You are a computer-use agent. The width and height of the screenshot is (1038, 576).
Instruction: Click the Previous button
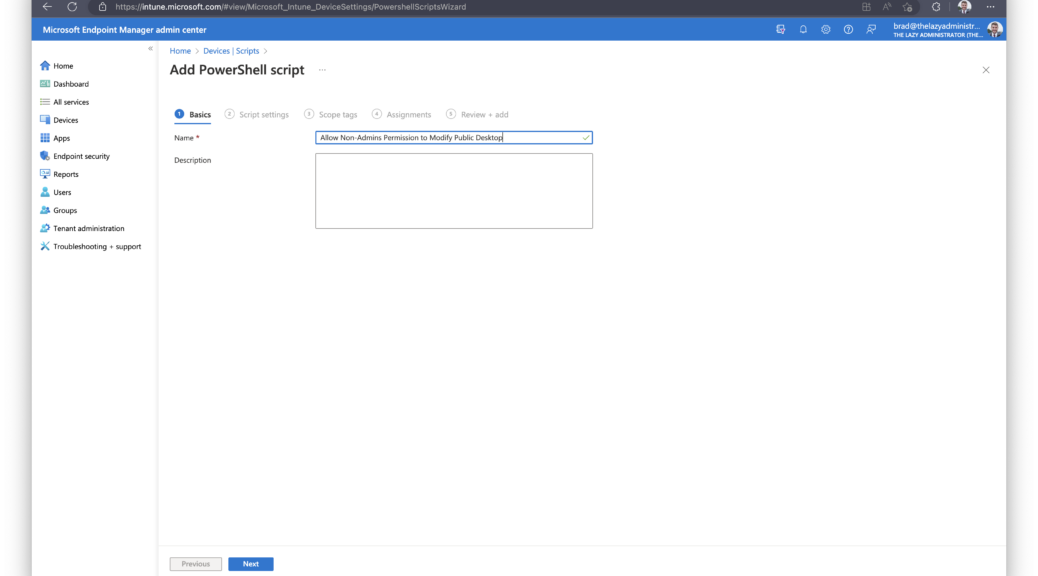point(195,564)
